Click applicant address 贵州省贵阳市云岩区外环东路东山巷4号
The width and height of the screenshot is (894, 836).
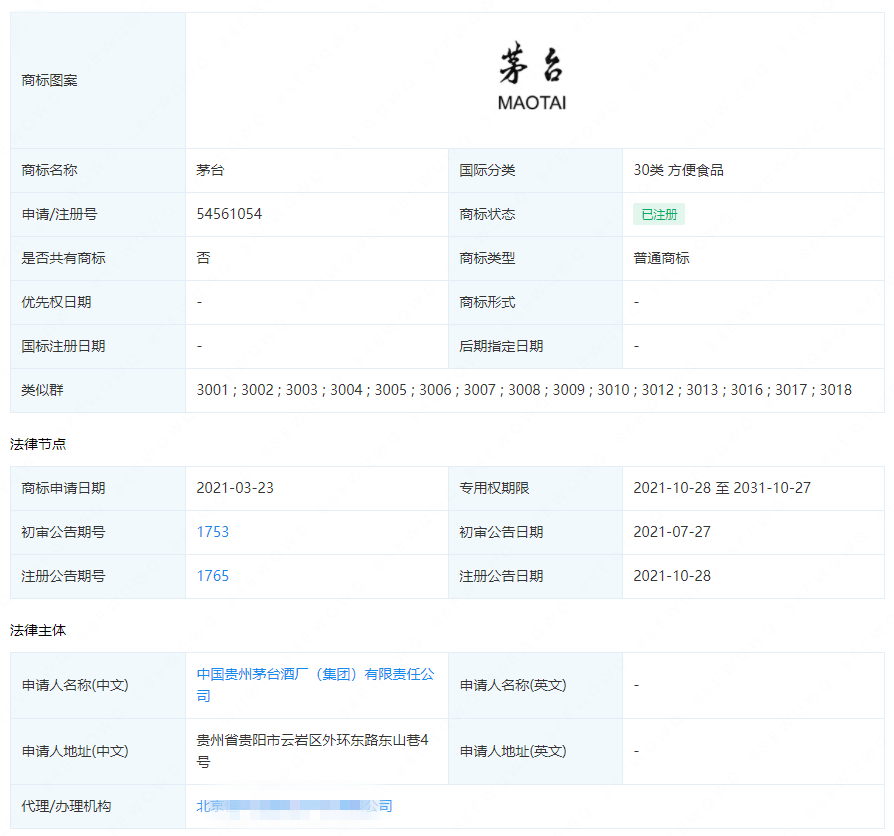pyautogui.click(x=312, y=751)
